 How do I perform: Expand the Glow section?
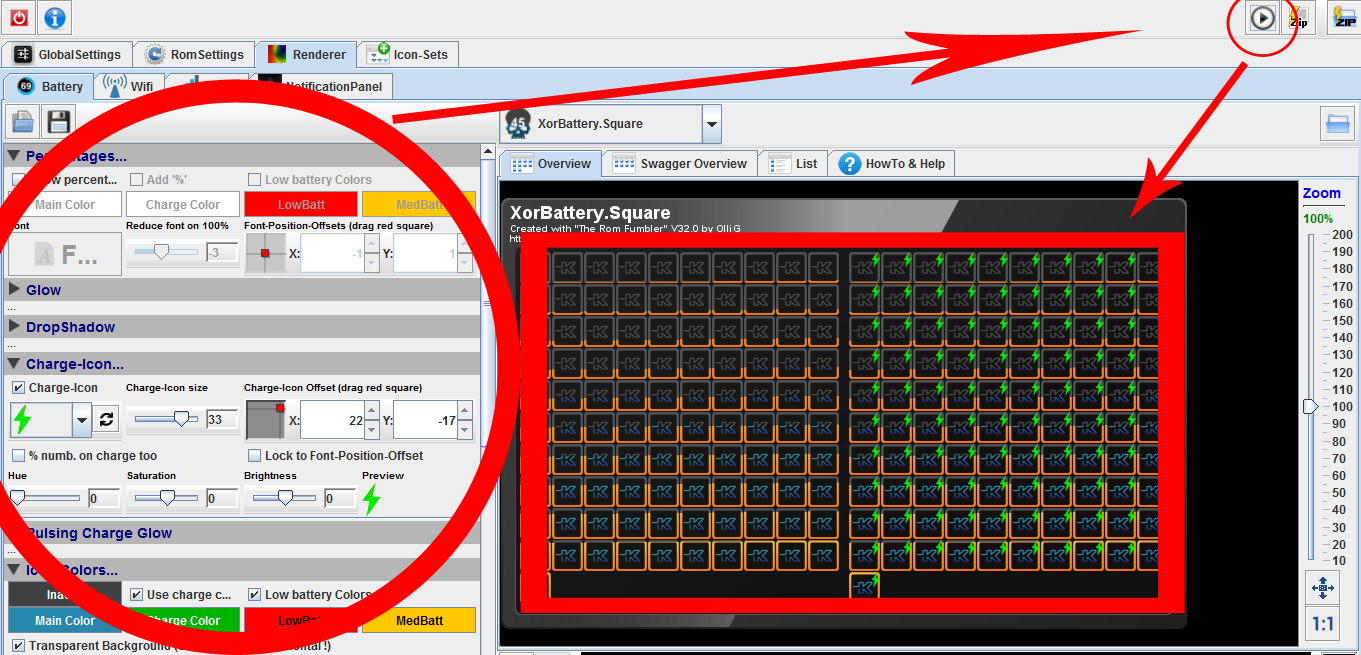14,290
